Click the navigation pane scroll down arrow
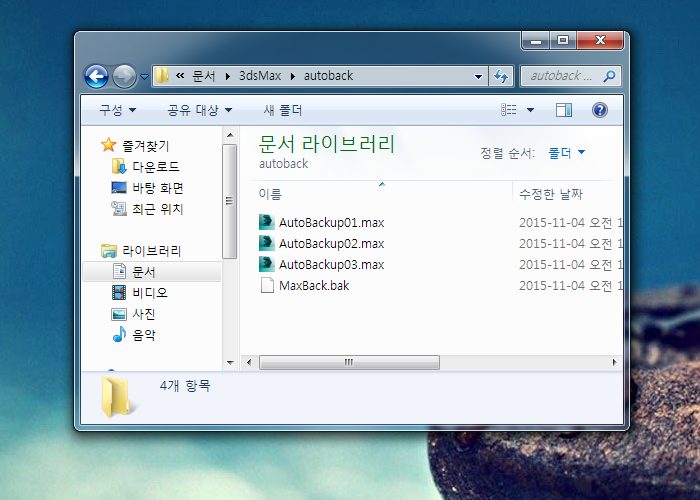Viewport: 700px width, 500px height. tap(230, 362)
